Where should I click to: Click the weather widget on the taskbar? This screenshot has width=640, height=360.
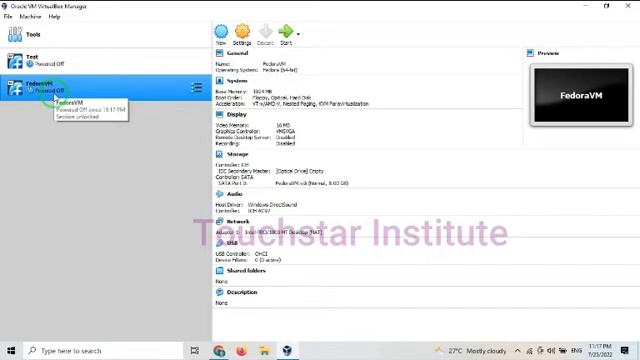pos(471,351)
